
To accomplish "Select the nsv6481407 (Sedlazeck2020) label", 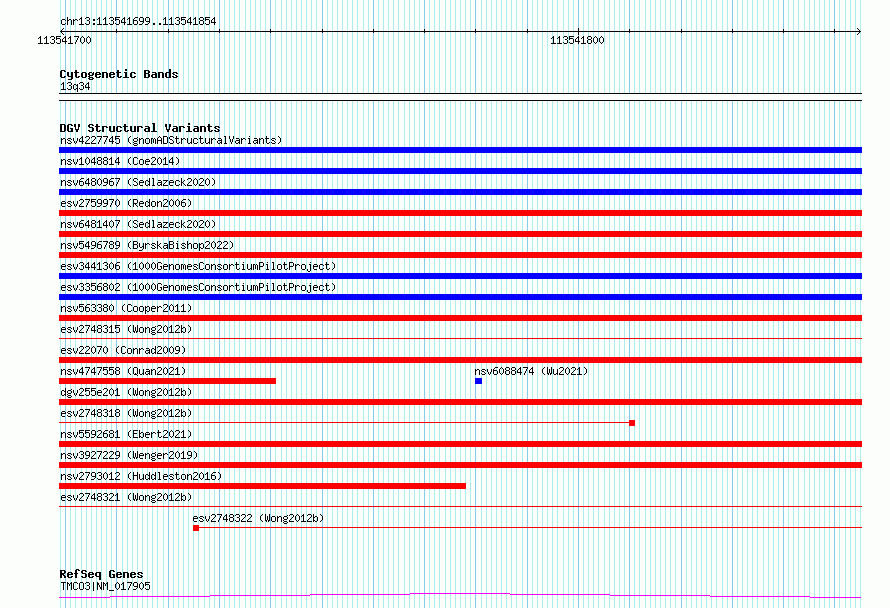I will (138, 224).
